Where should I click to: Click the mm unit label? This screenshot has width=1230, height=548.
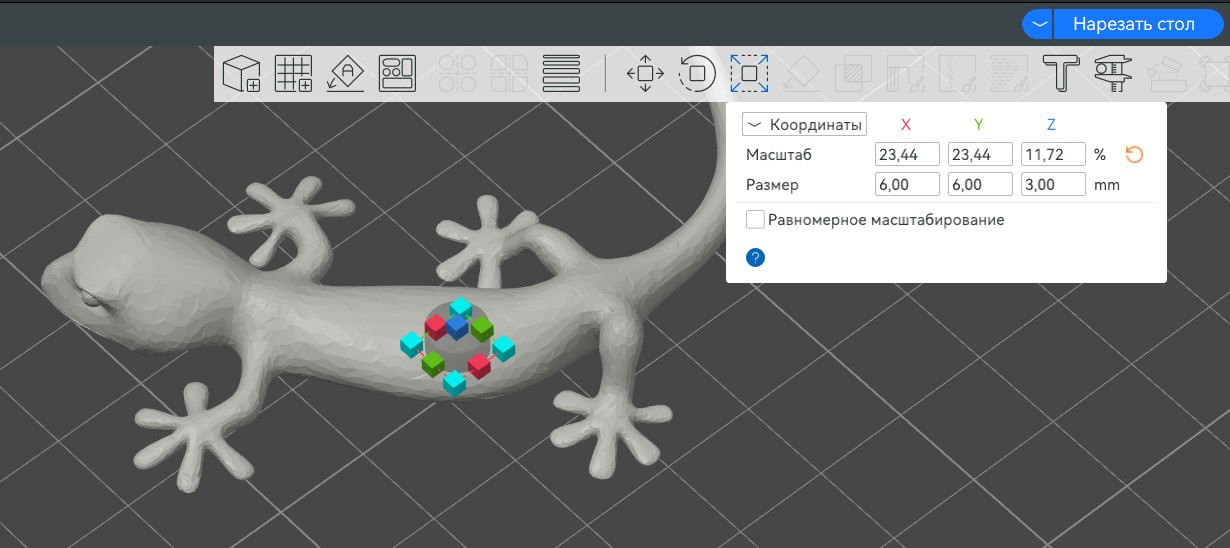(x=1106, y=185)
